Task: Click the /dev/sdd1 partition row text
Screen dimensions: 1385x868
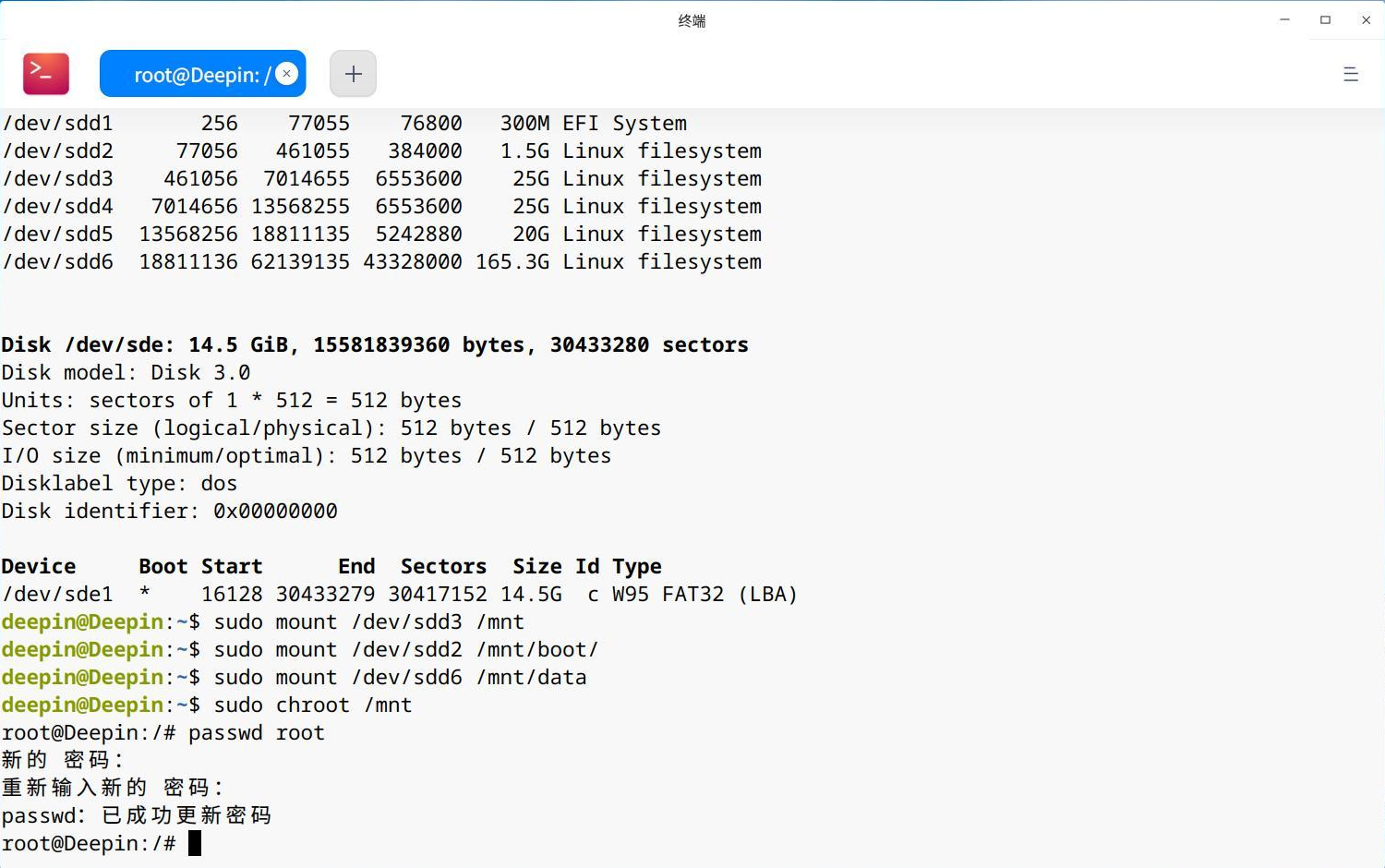Action: (344, 124)
